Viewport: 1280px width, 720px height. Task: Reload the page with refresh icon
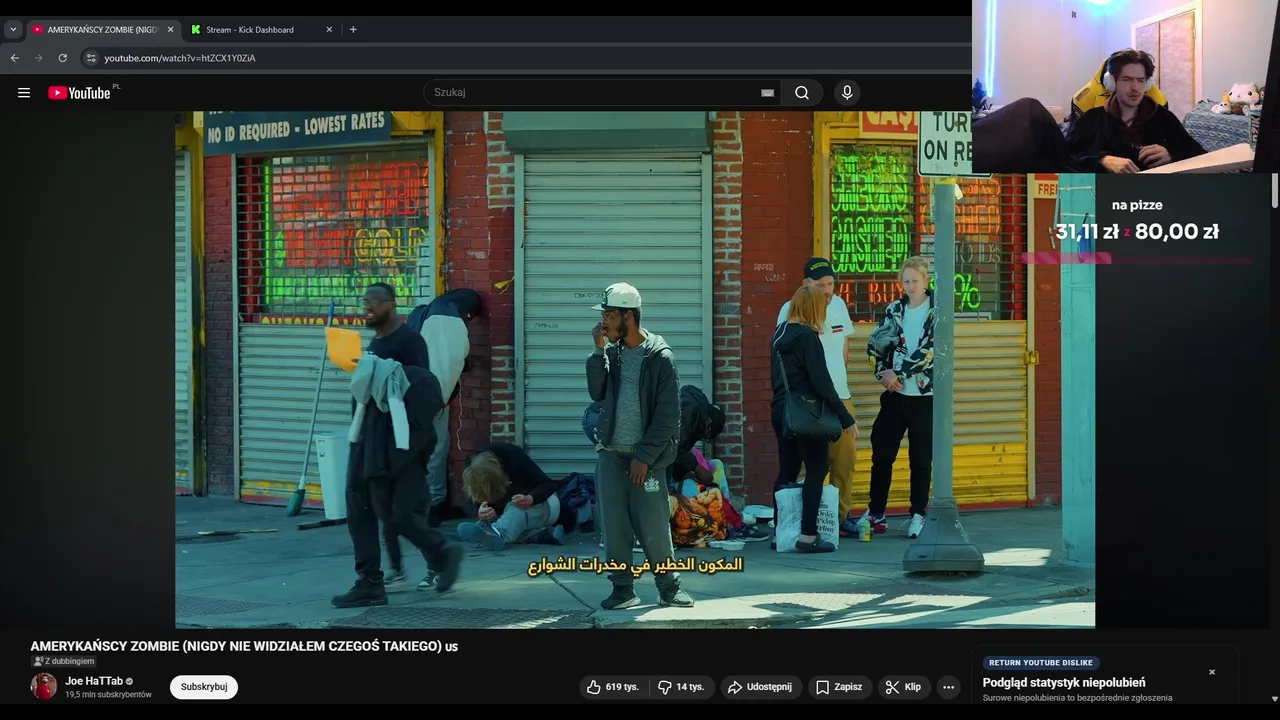pos(62,58)
